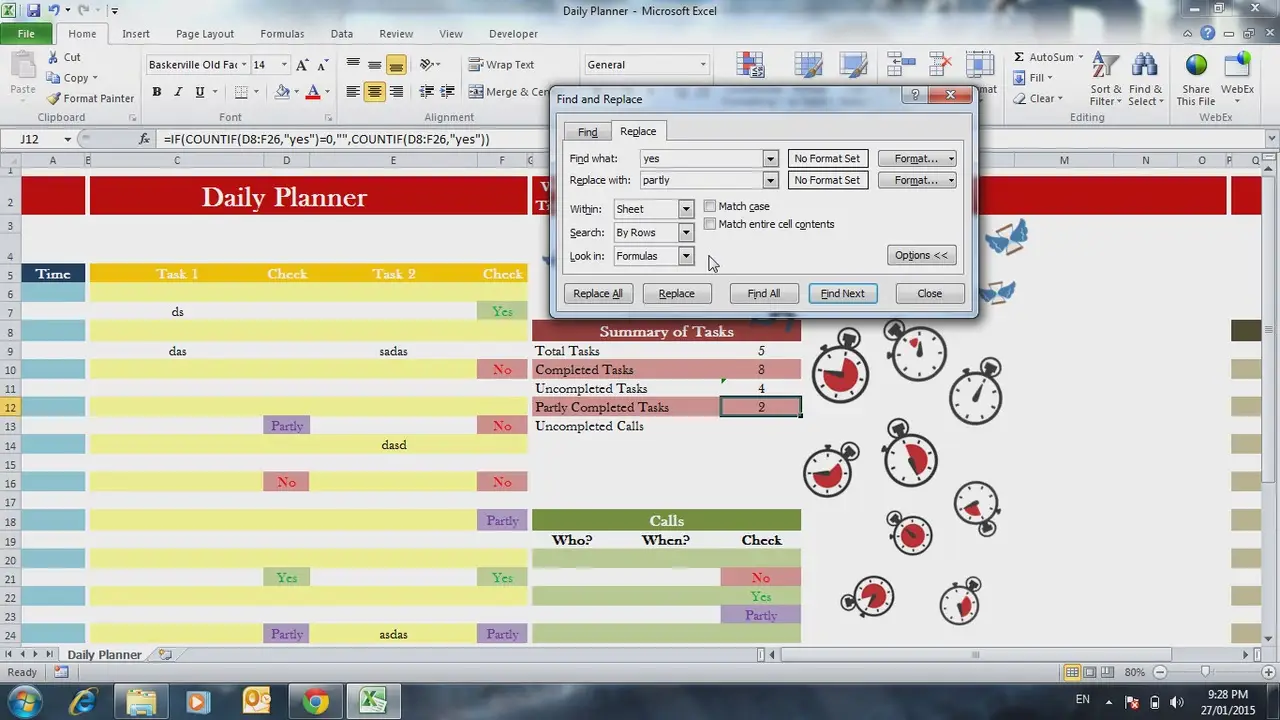The image size is (1280, 720).
Task: Click the Find All button
Action: 763,294
